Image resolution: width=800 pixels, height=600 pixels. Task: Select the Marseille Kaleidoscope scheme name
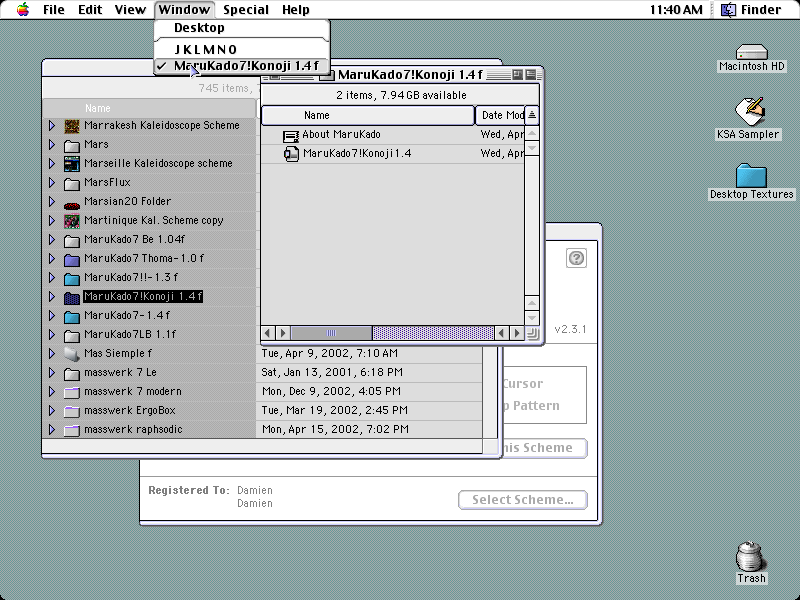pos(158,163)
